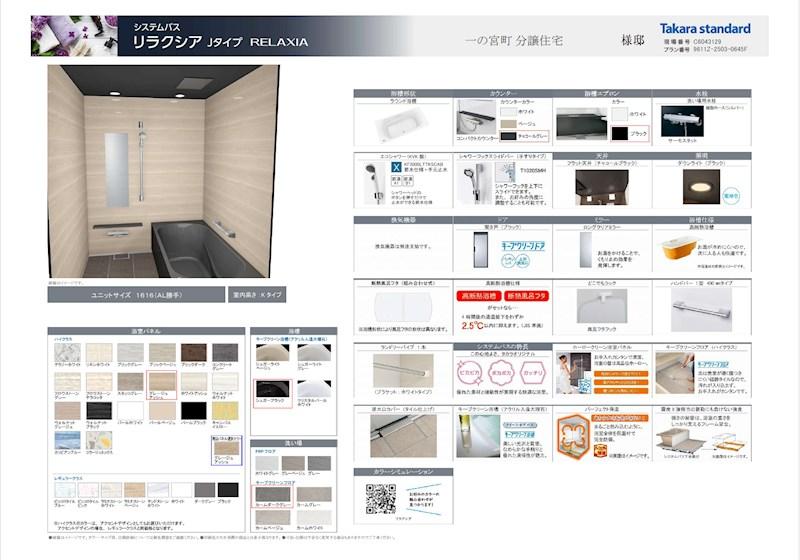
Task: Click the round bathtub shape image
Action: click(x=403, y=125)
